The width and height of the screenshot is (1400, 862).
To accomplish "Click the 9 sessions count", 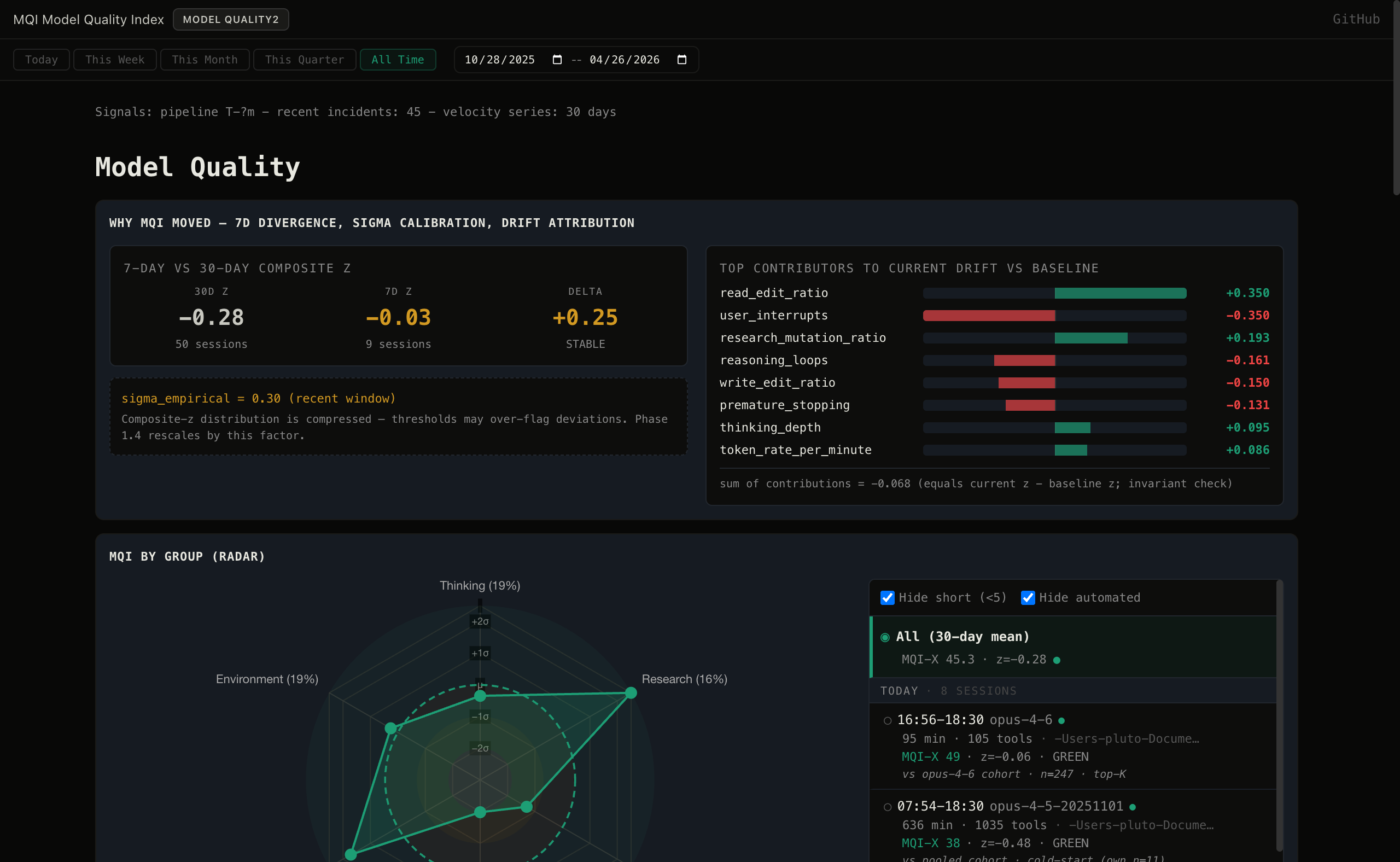I will [x=399, y=345].
